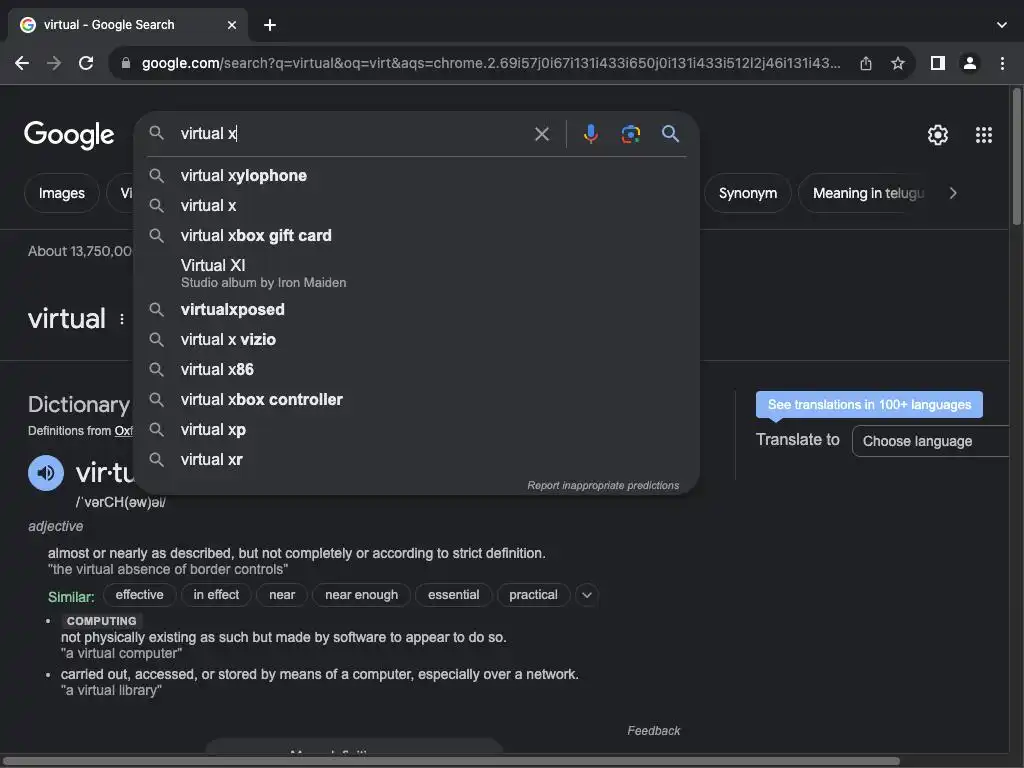The height and width of the screenshot is (768, 1024).
Task: Open a new tab with the plus icon
Action: click(270, 25)
